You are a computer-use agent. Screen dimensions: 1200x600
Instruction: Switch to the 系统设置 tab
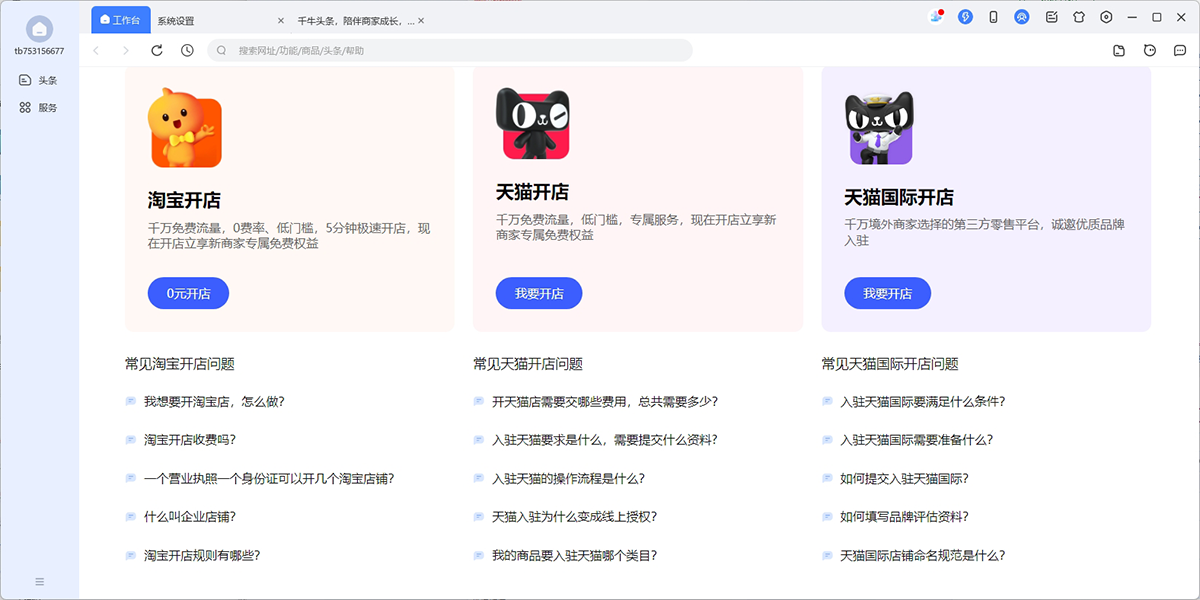point(176,20)
